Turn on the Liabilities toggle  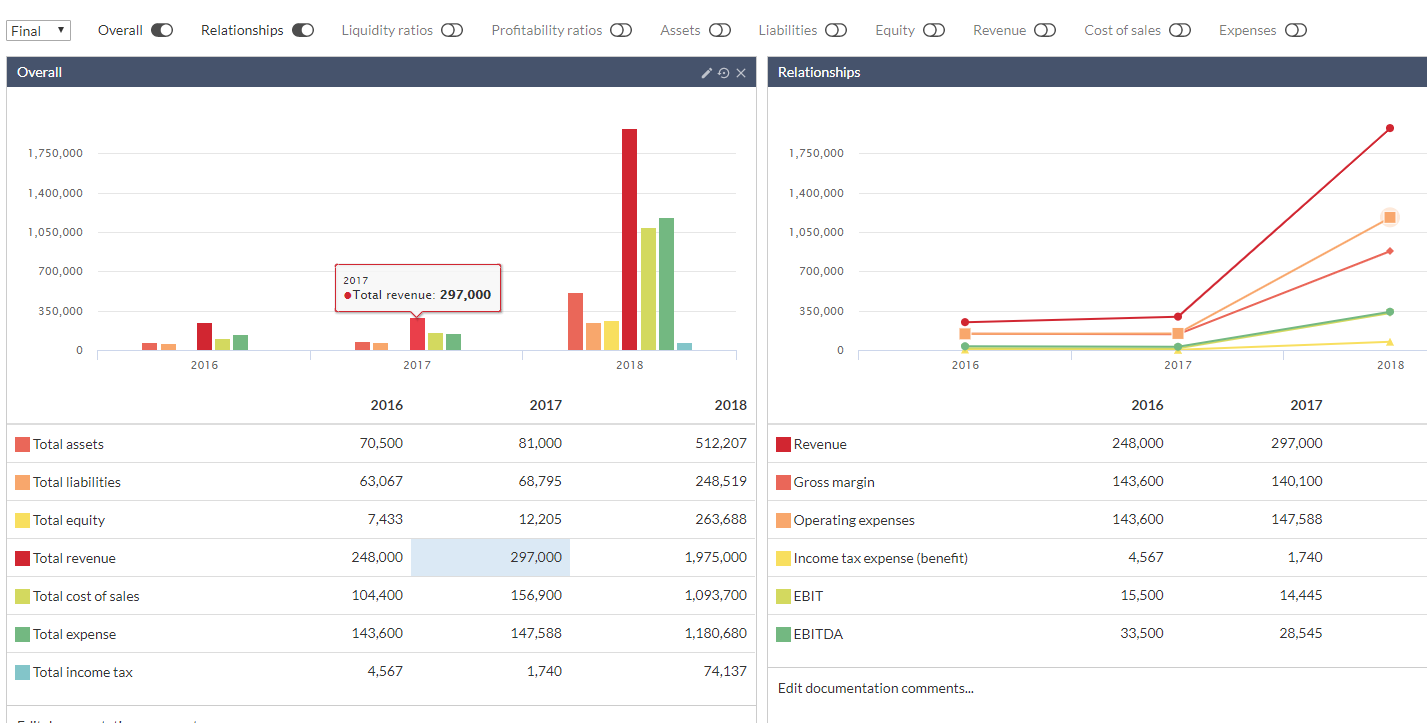(x=836, y=30)
